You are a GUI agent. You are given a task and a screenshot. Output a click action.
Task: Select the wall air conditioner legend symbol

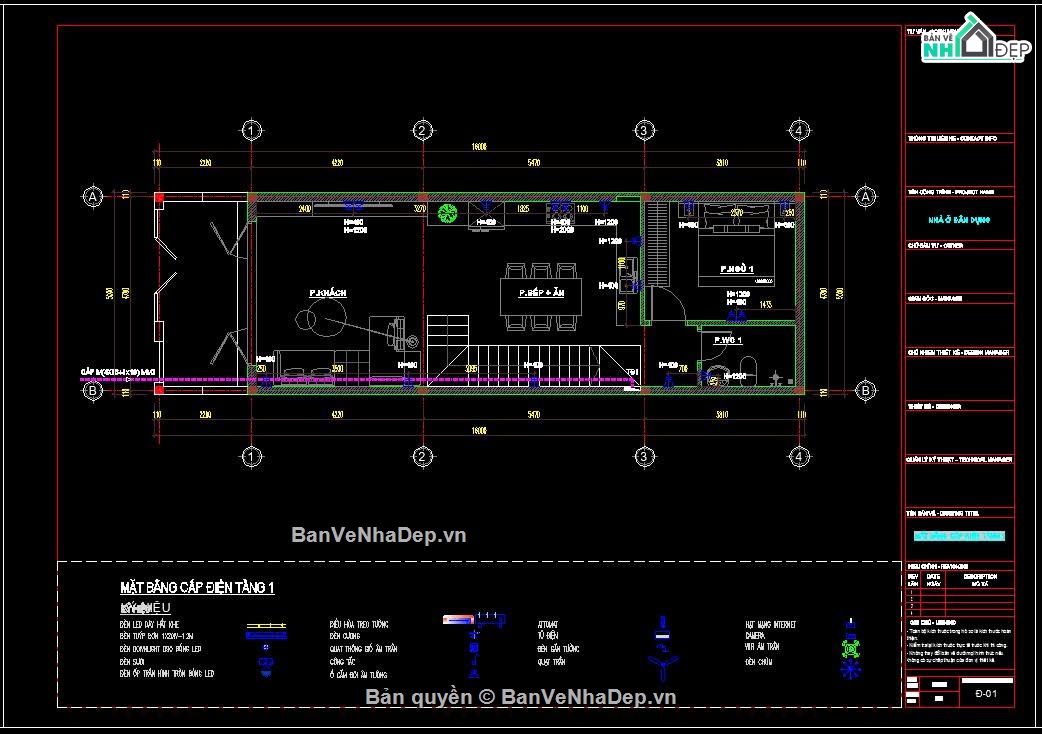click(459, 619)
